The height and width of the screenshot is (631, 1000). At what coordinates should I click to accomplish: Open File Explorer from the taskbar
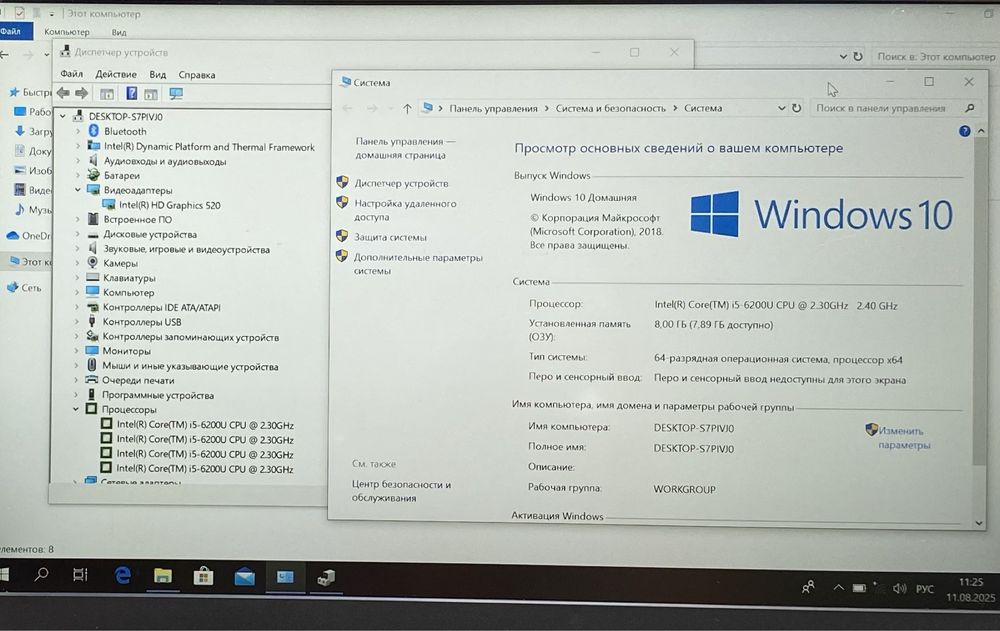163,576
